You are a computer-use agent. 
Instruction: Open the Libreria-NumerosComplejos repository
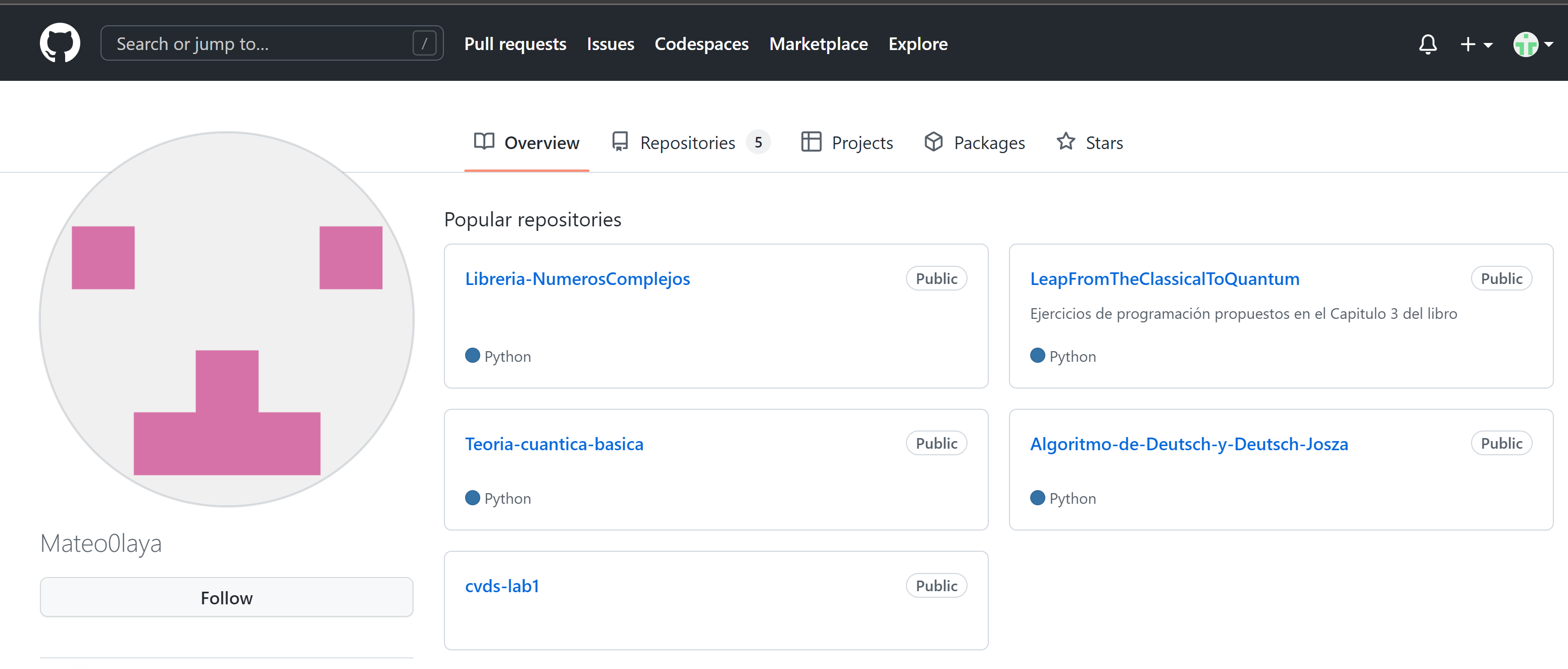(577, 278)
